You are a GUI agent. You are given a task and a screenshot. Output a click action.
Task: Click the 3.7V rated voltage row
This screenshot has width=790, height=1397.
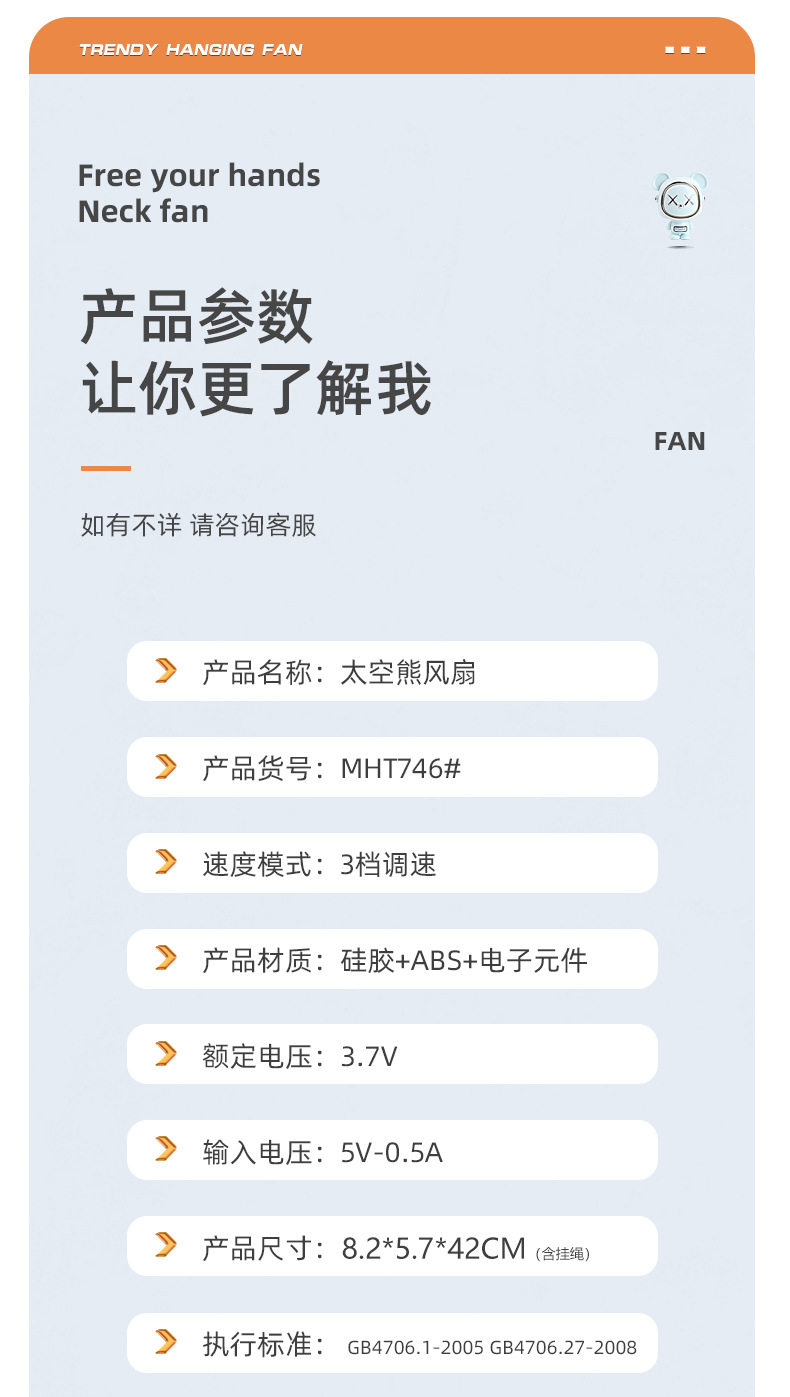(x=392, y=1054)
